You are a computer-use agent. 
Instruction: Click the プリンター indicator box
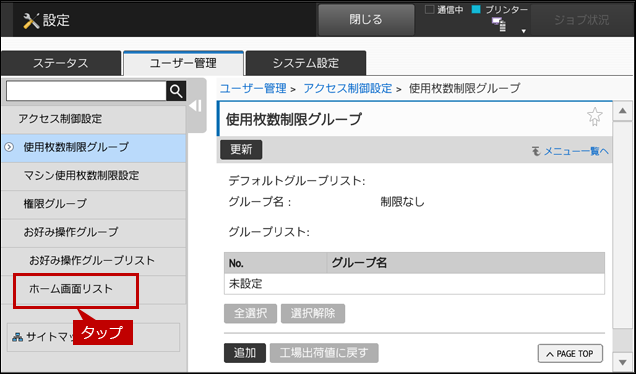pyautogui.click(x=476, y=9)
